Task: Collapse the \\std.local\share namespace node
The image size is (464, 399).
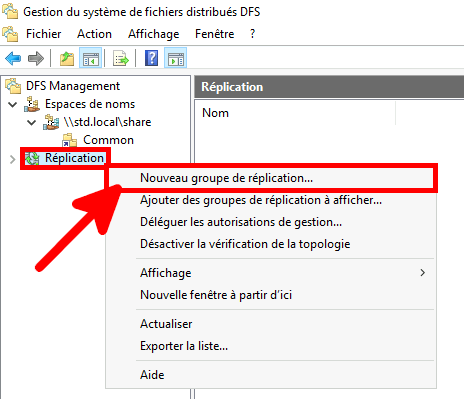Action: (32, 122)
